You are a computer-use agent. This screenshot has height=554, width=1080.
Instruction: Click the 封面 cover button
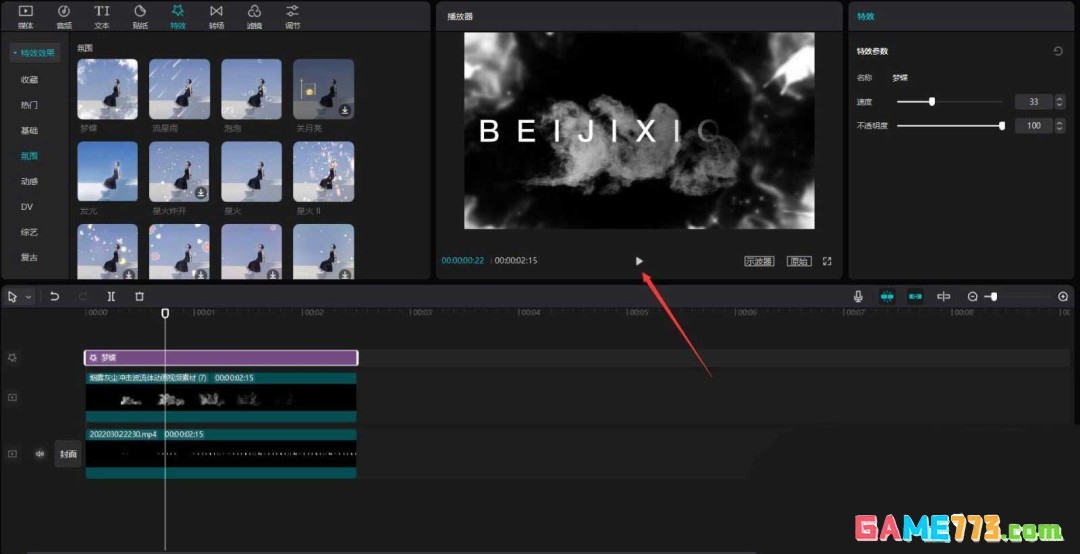coord(68,454)
